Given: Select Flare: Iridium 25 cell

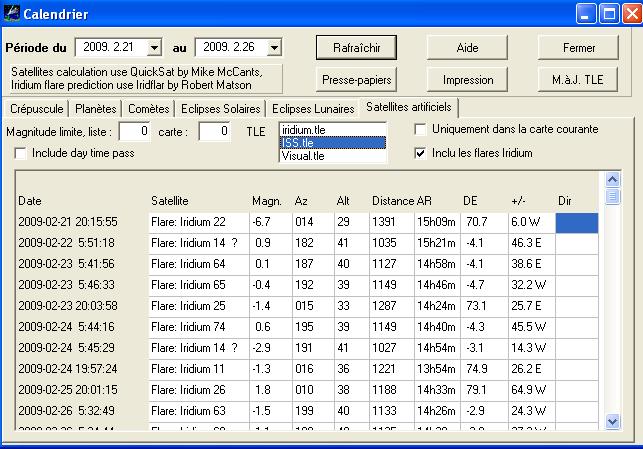Looking at the screenshot, I should coord(199,306).
